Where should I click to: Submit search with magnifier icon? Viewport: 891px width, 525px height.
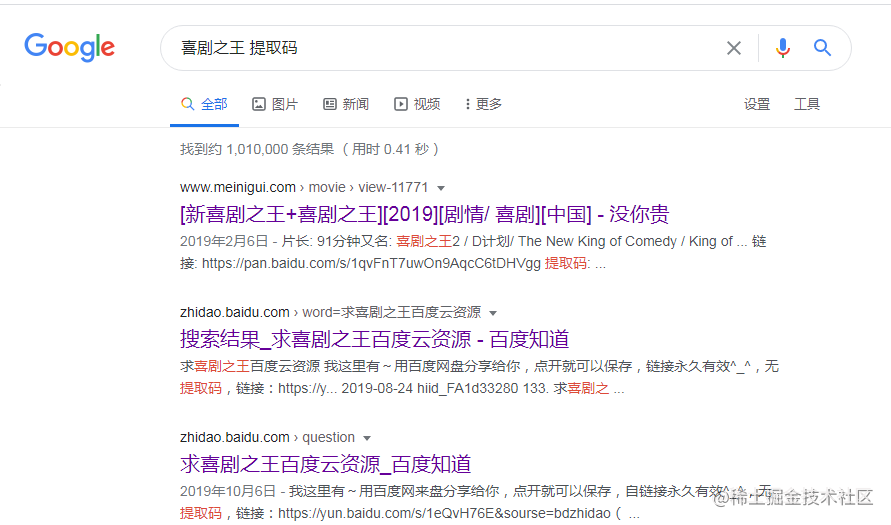[822, 48]
